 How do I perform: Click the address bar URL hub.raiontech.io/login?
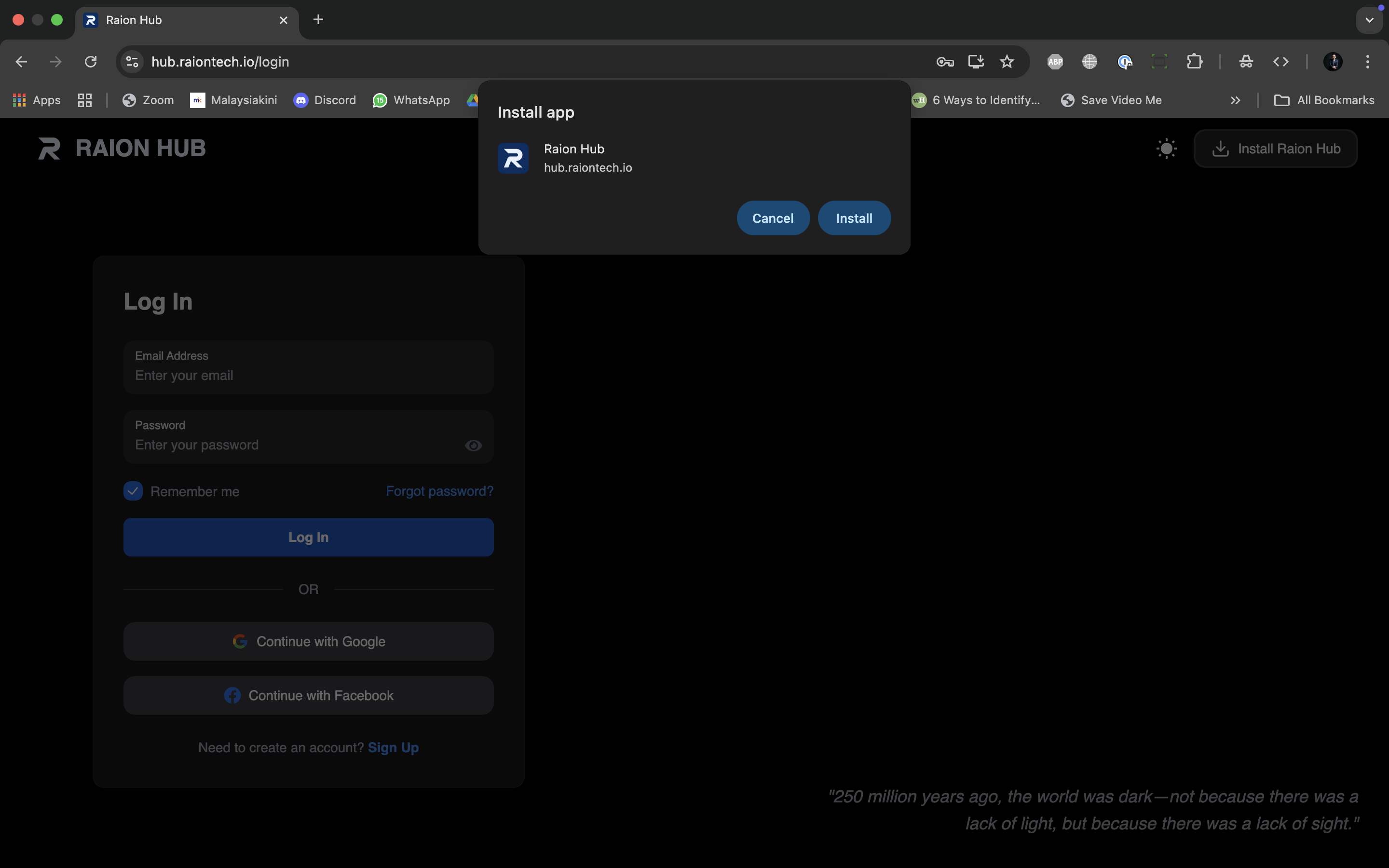tap(220, 61)
